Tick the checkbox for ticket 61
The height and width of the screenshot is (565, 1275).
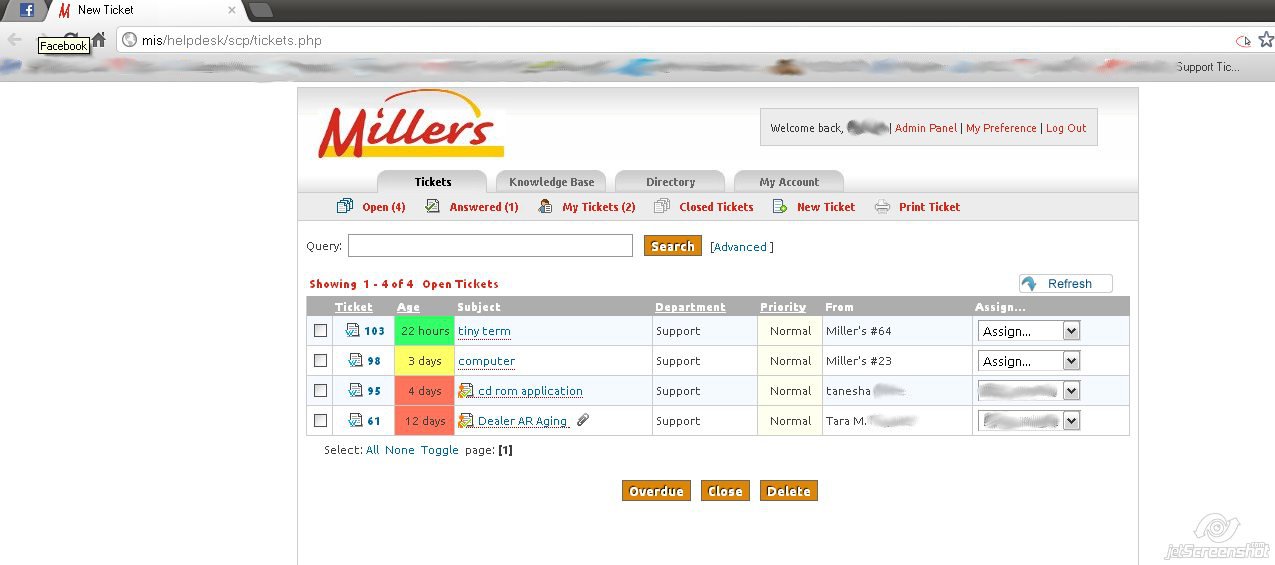pyautogui.click(x=321, y=420)
